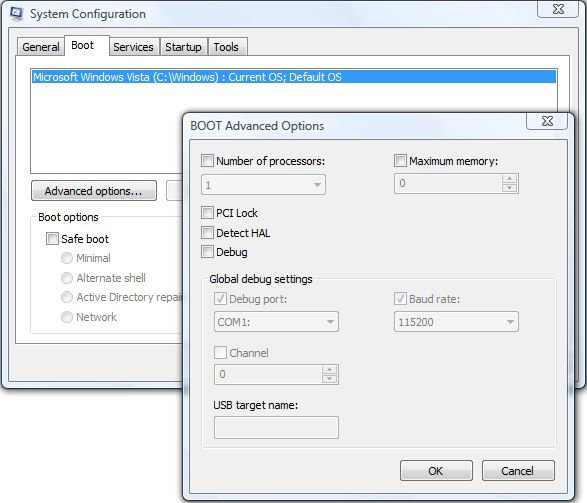
Task: Go to the Tools tab
Action: point(226,47)
